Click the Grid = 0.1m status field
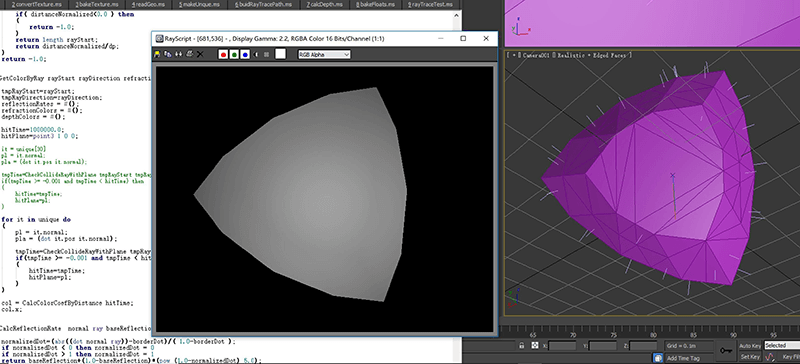Viewport: 800px width, 364px height. 688,346
